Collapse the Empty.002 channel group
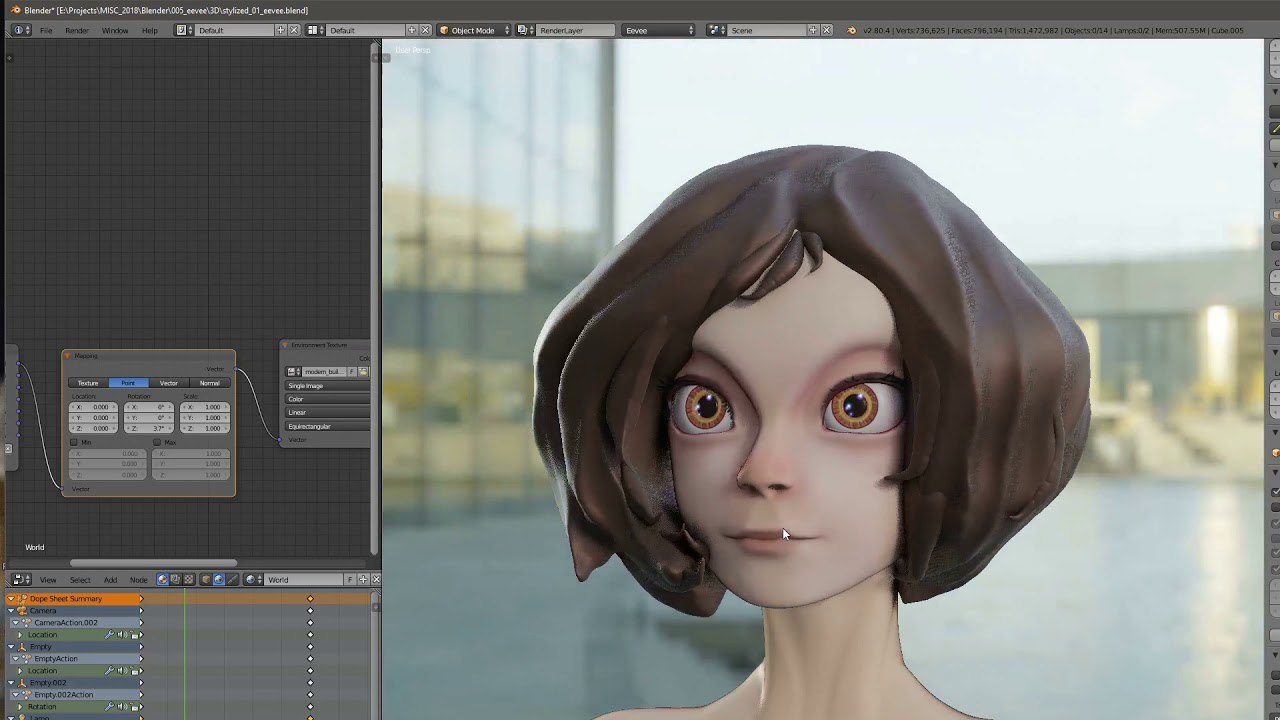1280x720 pixels. (11, 683)
